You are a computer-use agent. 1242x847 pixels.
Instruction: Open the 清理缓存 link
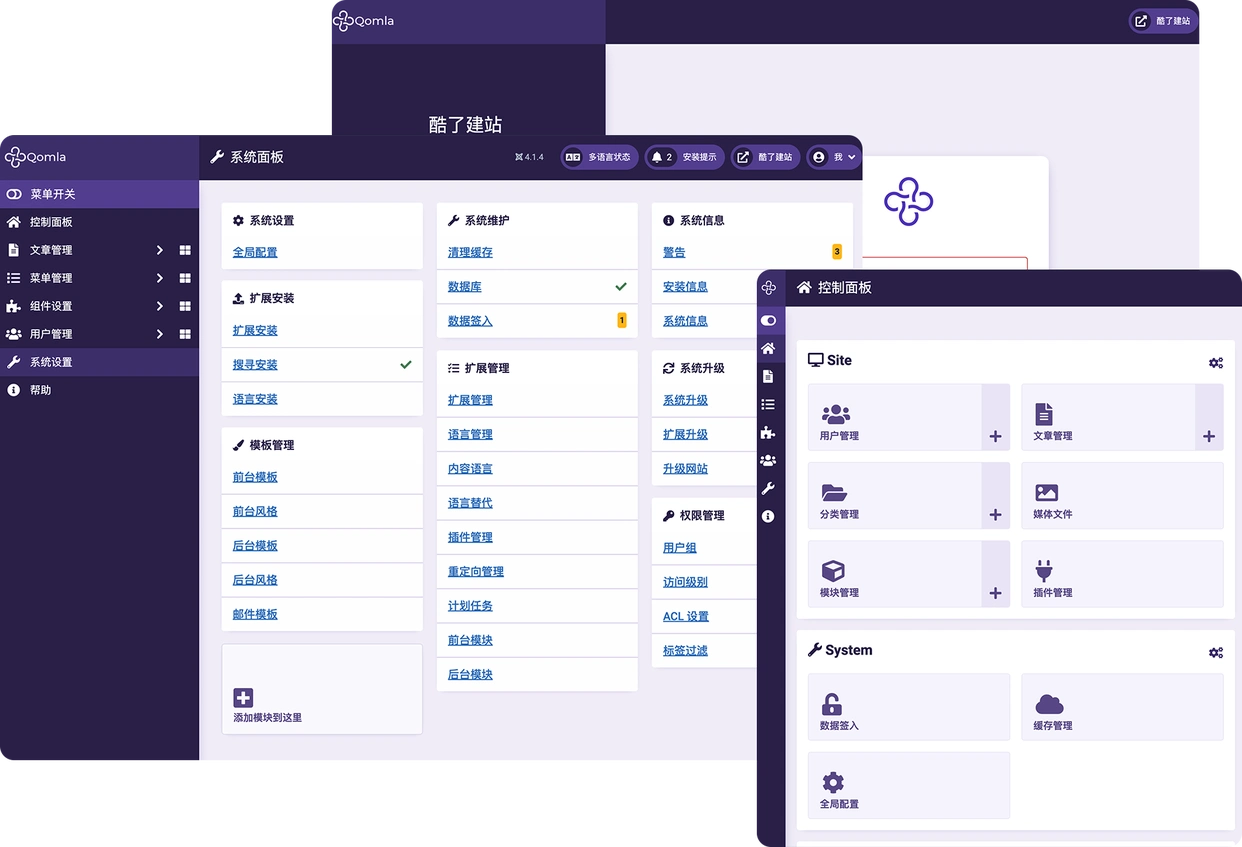pos(470,253)
